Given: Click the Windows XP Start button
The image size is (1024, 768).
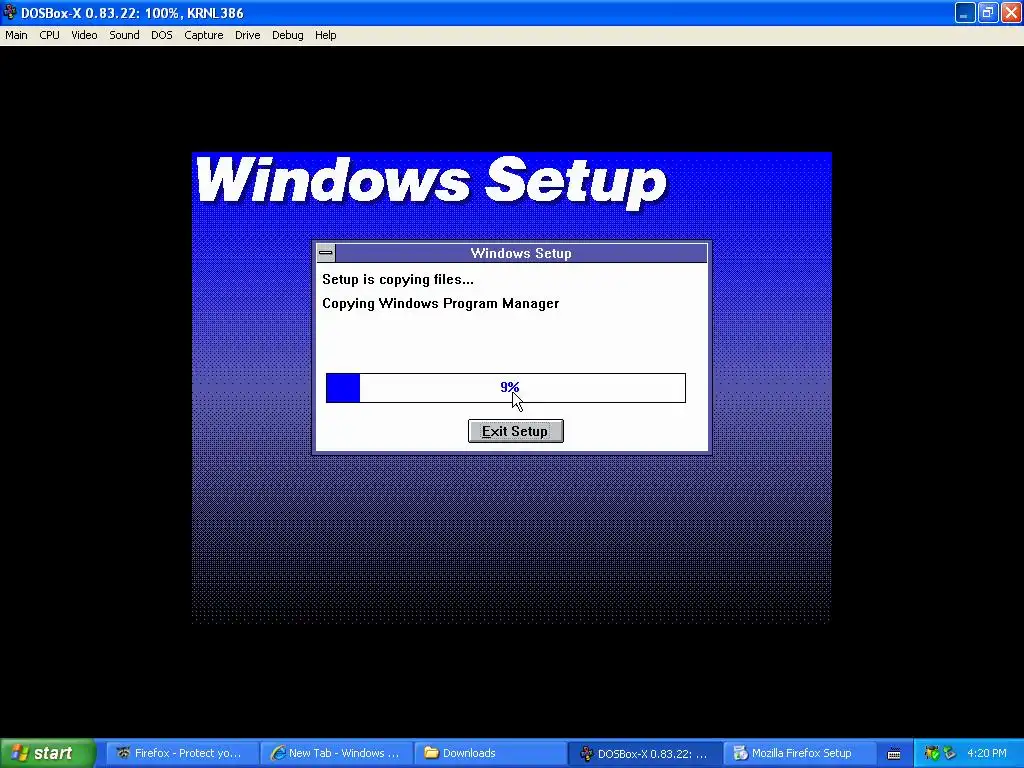Looking at the screenshot, I should [x=47, y=753].
